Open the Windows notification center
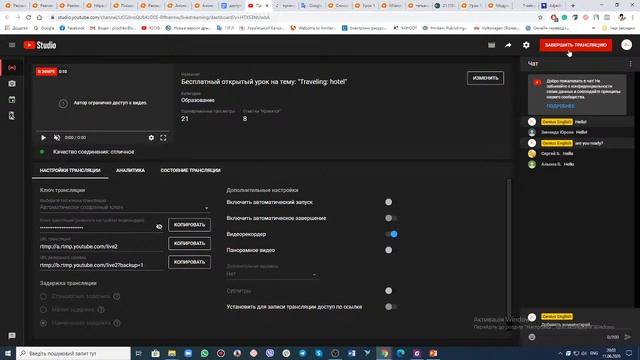The height and width of the screenshot is (360, 640). 629,353
